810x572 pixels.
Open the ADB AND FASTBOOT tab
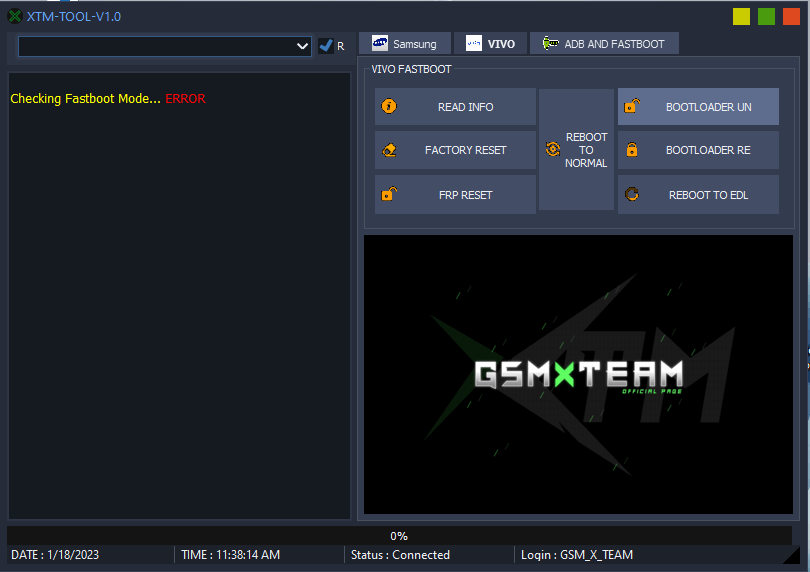[603, 44]
